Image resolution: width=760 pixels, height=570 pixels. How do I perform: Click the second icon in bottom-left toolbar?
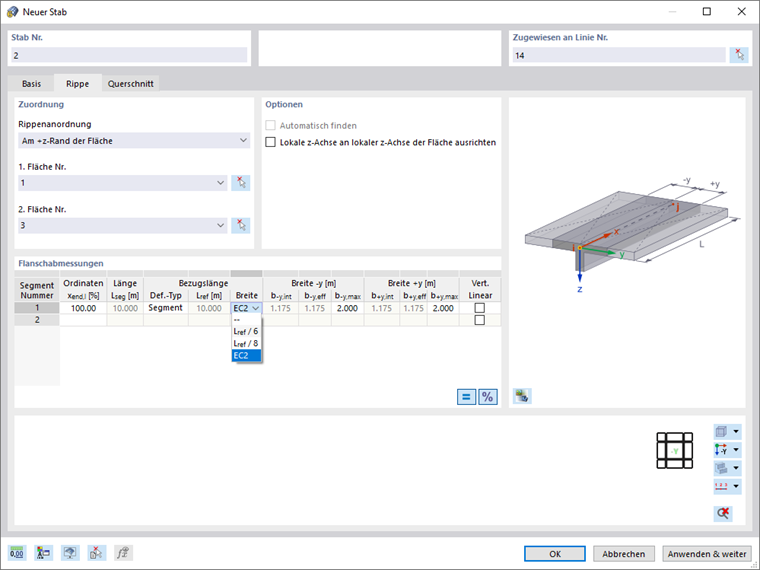pos(43,553)
